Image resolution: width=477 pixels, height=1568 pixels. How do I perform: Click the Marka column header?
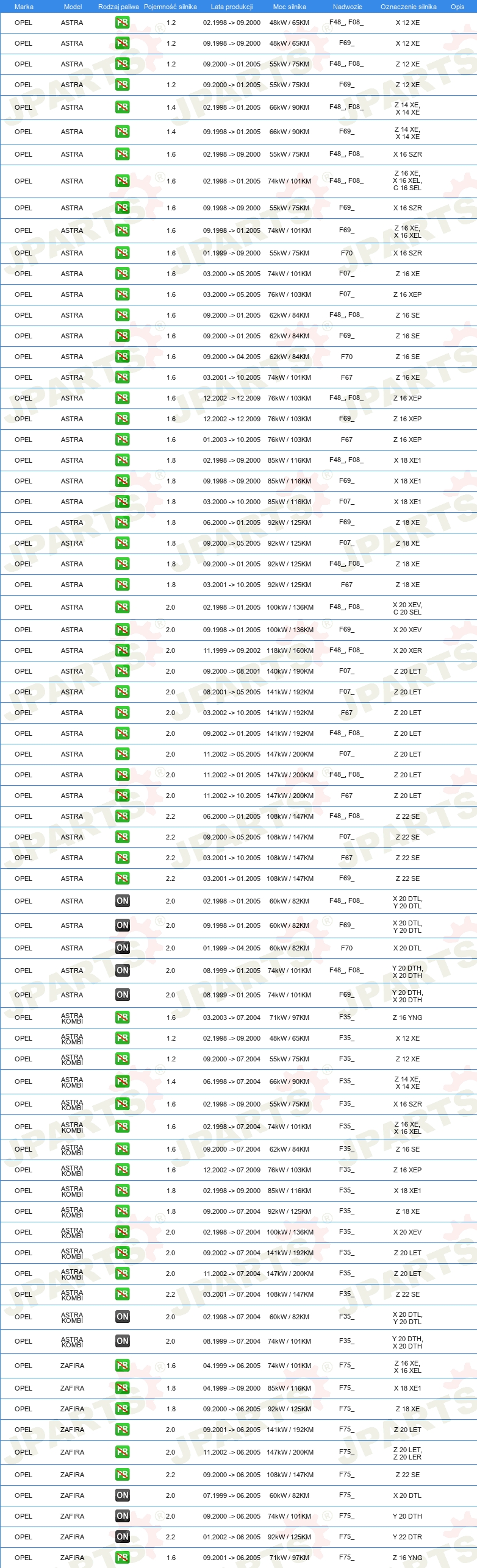point(24,7)
